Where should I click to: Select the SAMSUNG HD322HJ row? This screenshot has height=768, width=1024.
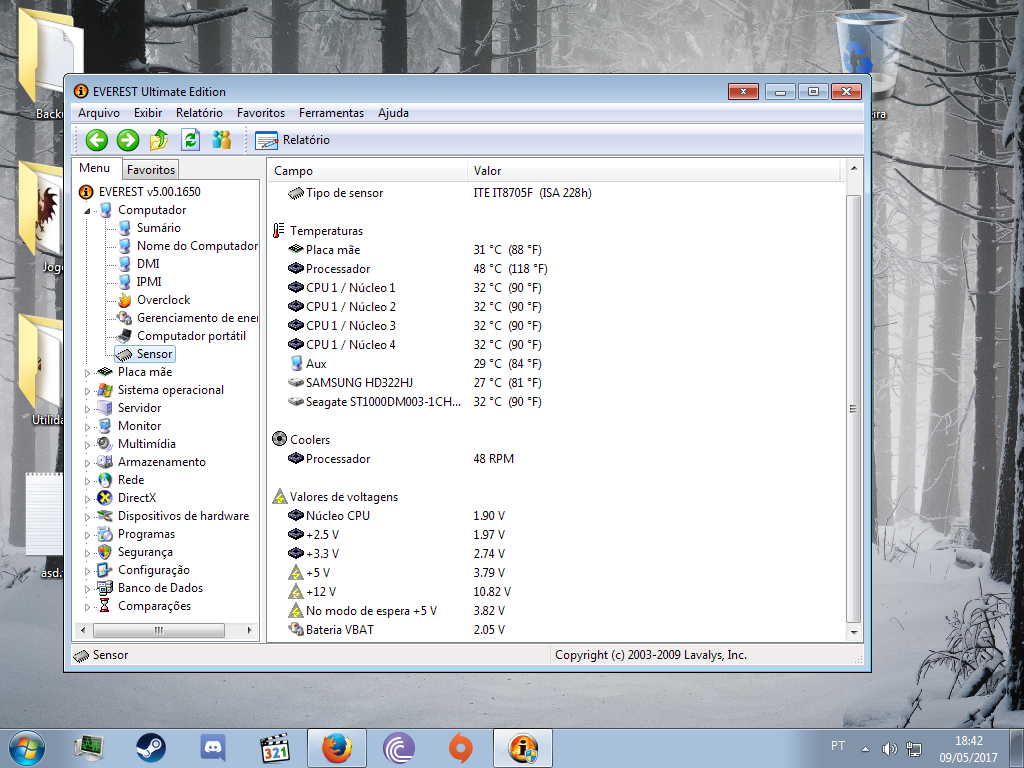click(556, 383)
